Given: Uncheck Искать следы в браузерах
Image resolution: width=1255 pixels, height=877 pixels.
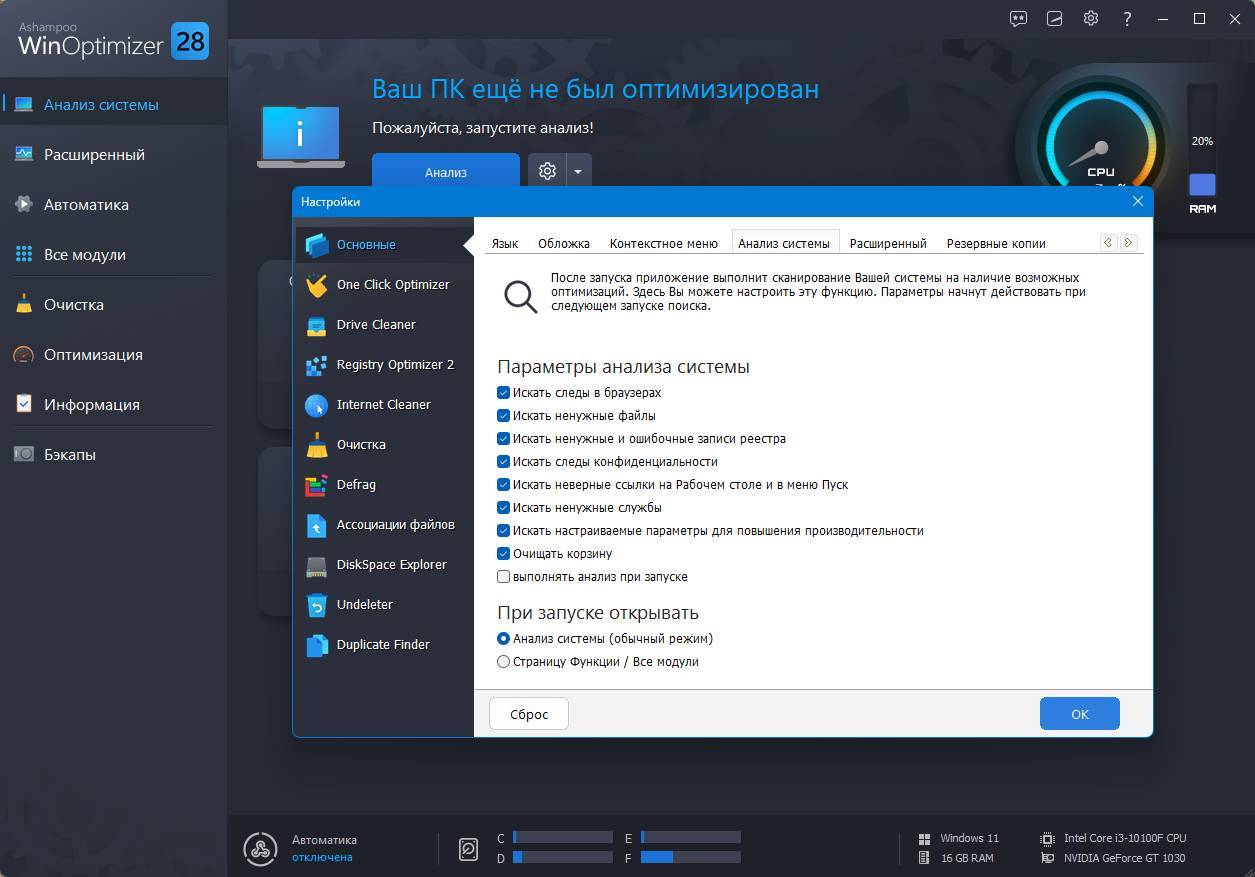Looking at the screenshot, I should 504,393.
